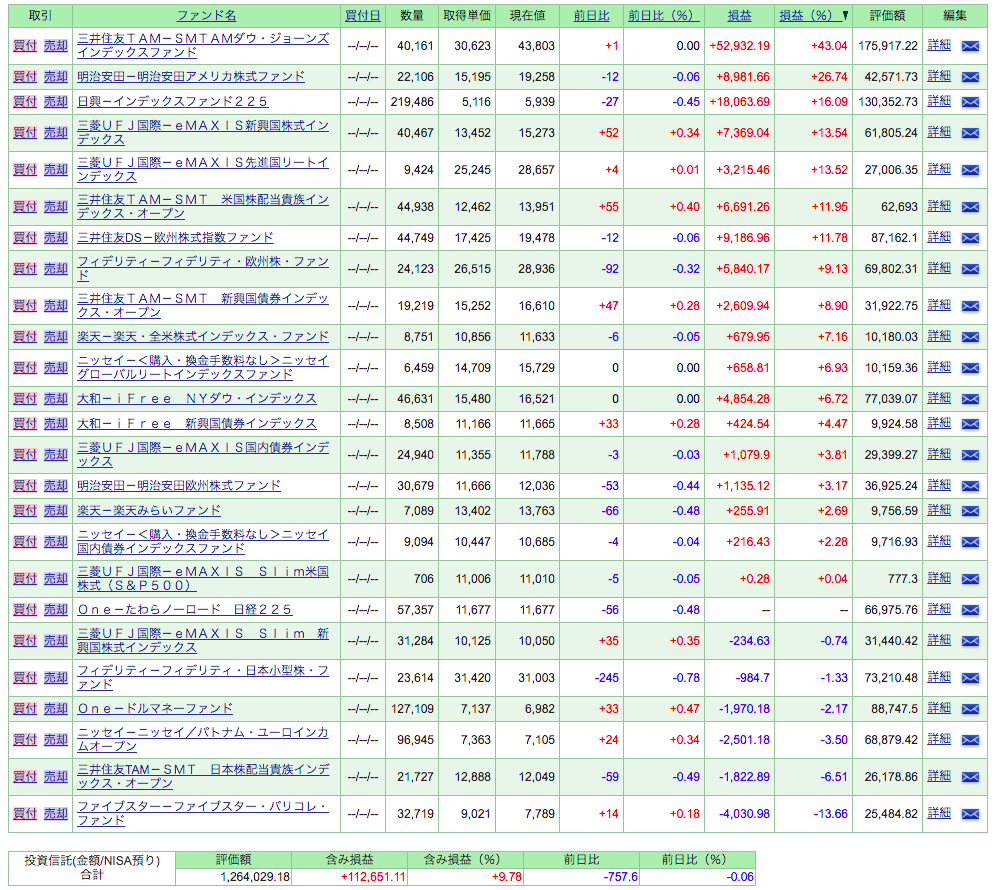The image size is (997, 890).
Task: Click 売却 for 楽天みらいファンド
Action: [55, 511]
